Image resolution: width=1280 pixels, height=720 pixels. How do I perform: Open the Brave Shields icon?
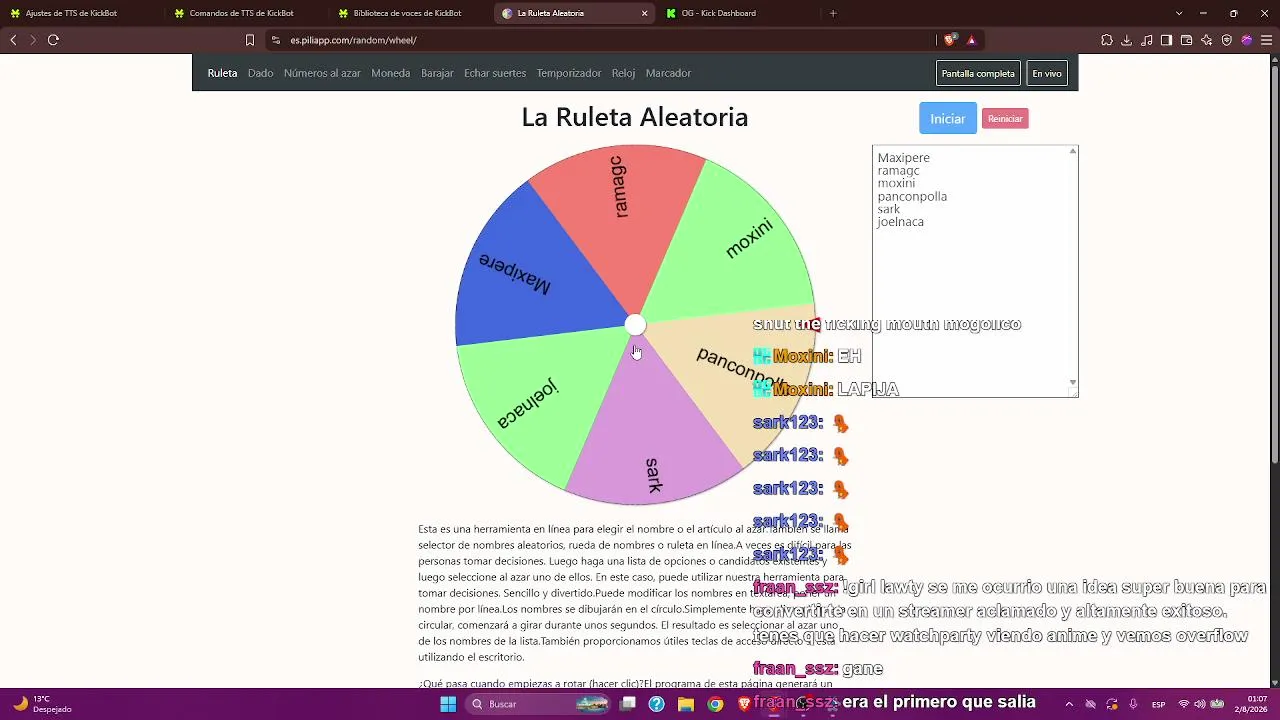coord(950,40)
